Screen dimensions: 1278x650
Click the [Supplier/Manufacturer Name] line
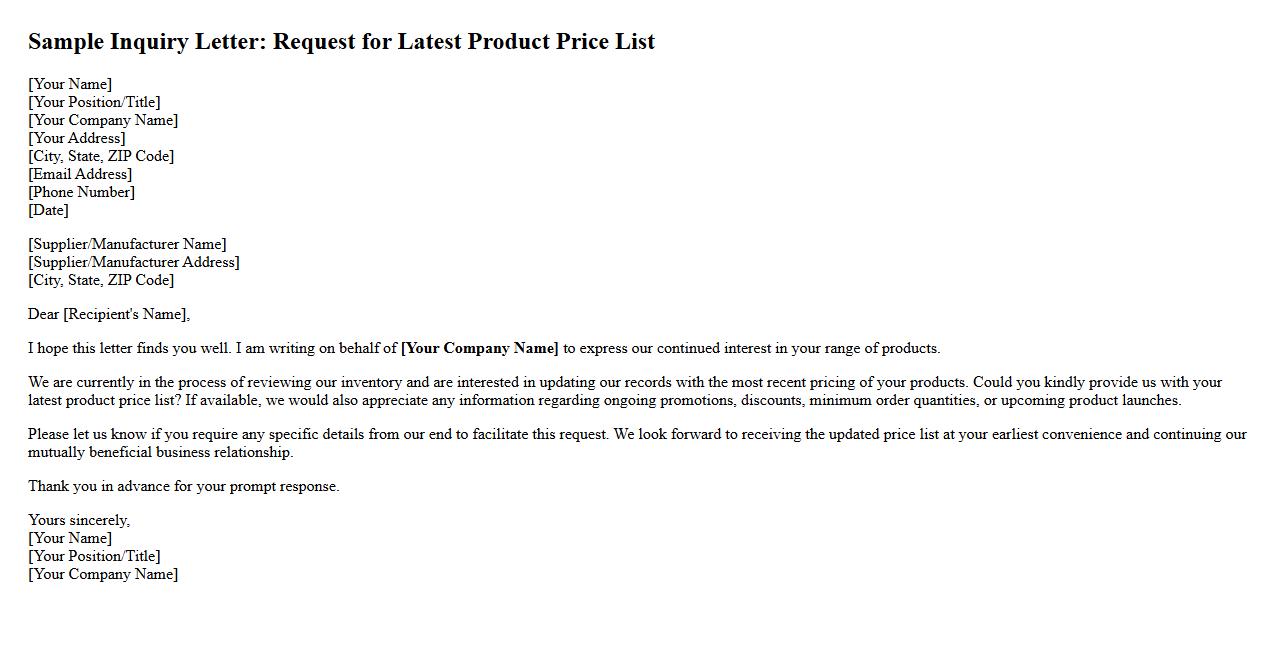(x=127, y=244)
